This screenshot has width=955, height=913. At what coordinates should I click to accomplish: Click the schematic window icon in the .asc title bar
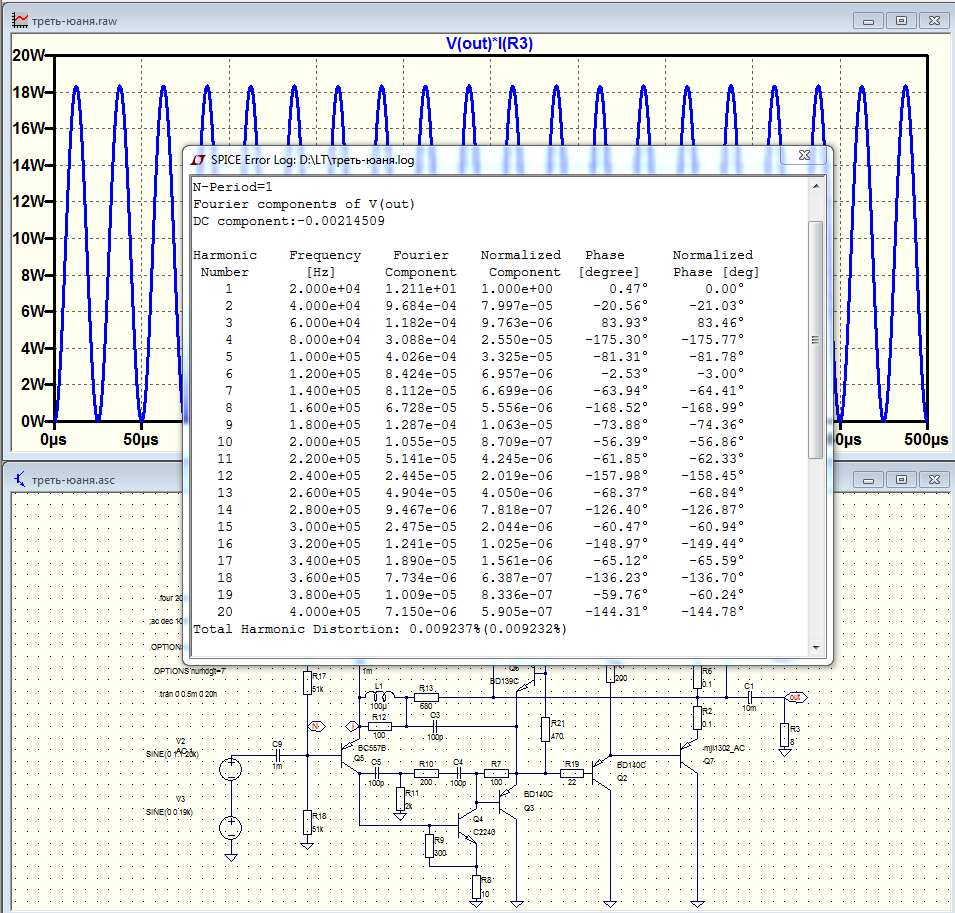[x=18, y=479]
